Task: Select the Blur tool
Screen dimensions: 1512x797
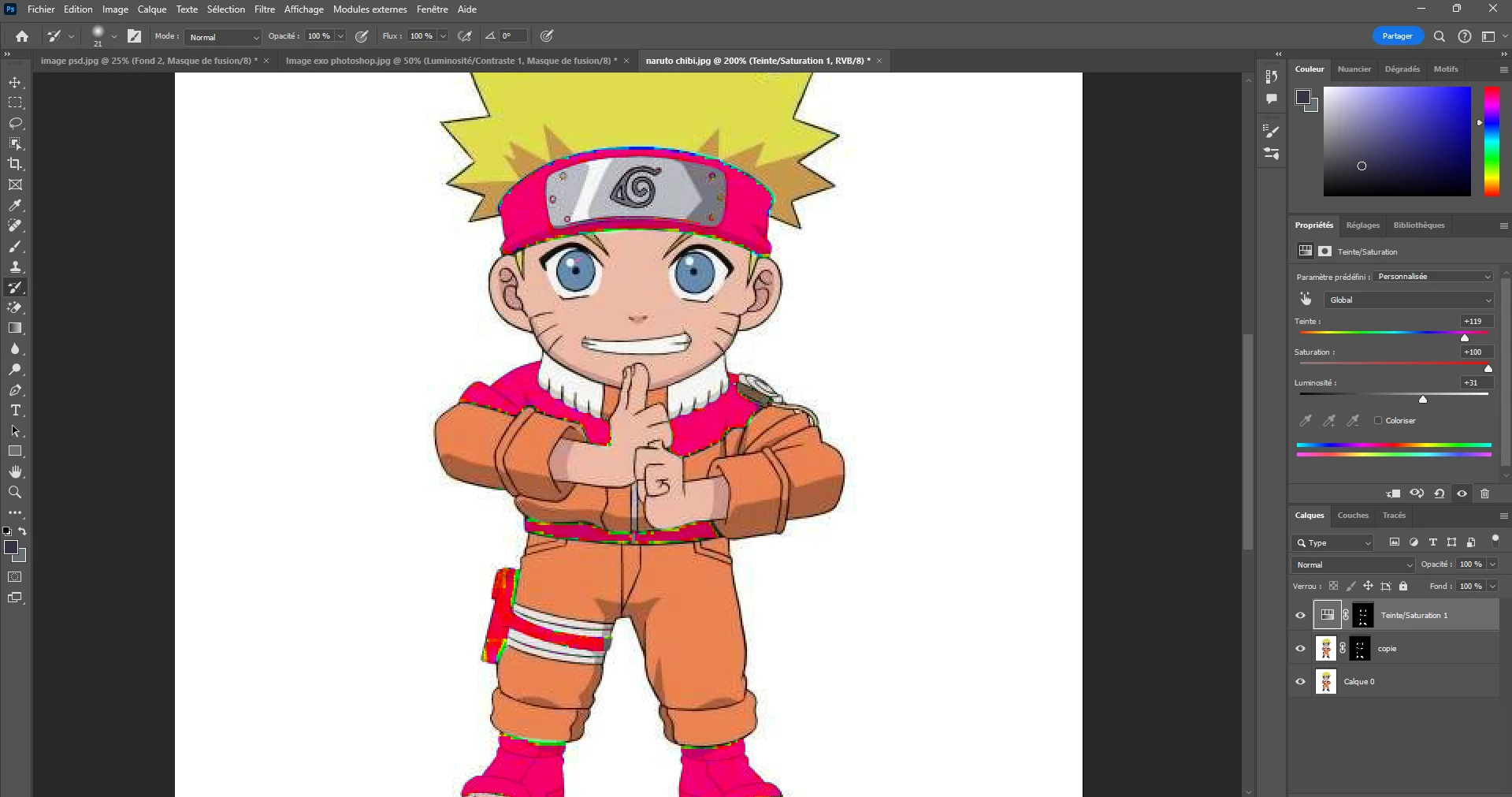Action: click(15, 349)
